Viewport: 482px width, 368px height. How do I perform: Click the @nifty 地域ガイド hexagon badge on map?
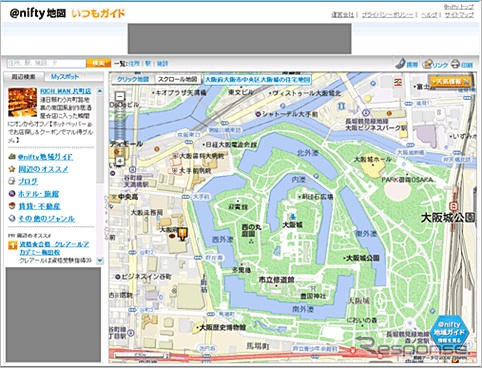pyautogui.click(x=449, y=332)
